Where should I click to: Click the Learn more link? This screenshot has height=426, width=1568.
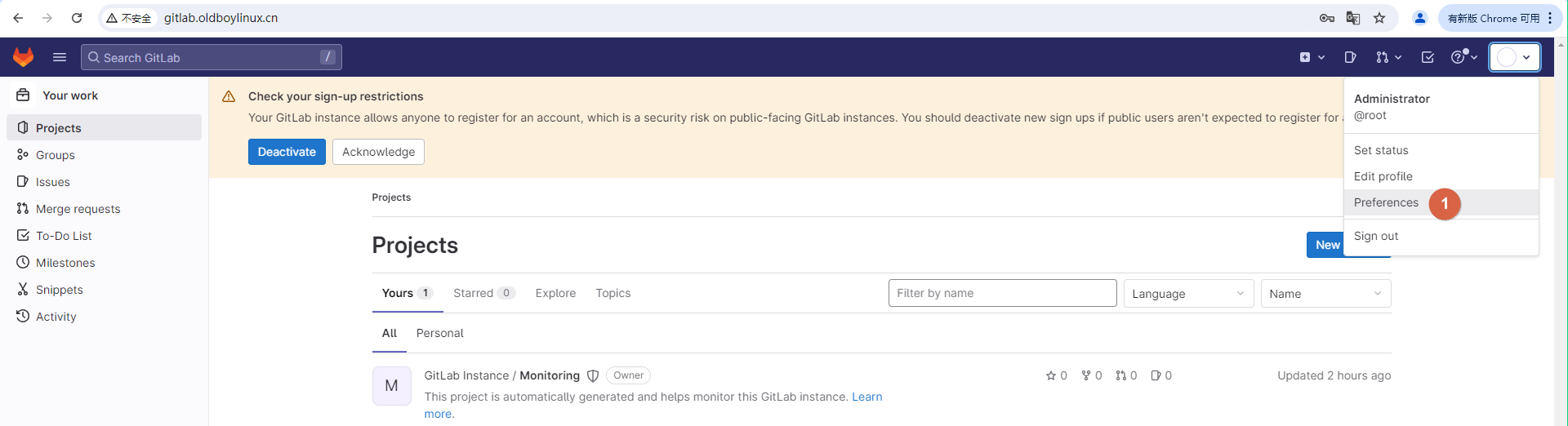[x=866, y=397]
